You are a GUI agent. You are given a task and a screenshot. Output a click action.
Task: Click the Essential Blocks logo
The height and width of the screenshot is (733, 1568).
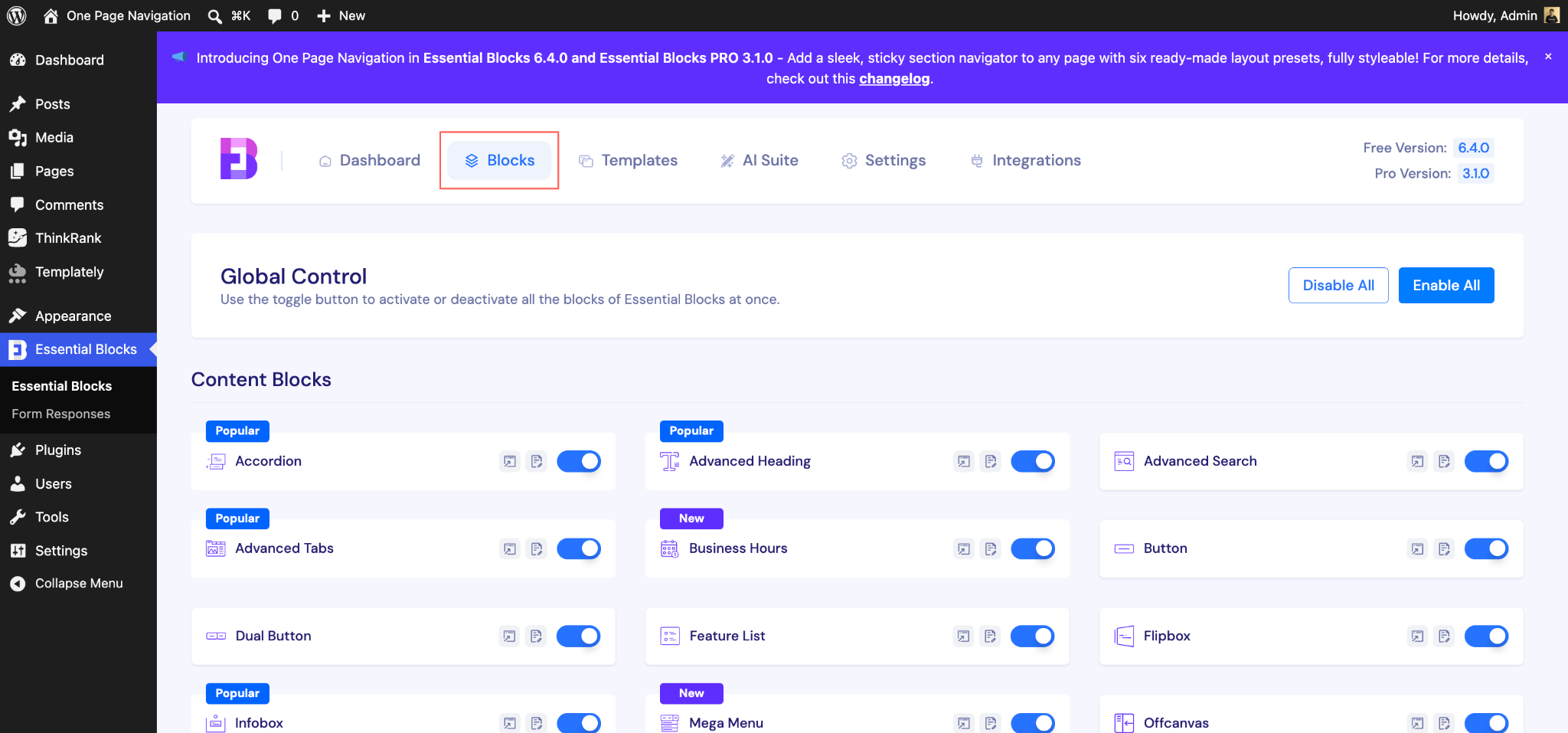[239, 159]
